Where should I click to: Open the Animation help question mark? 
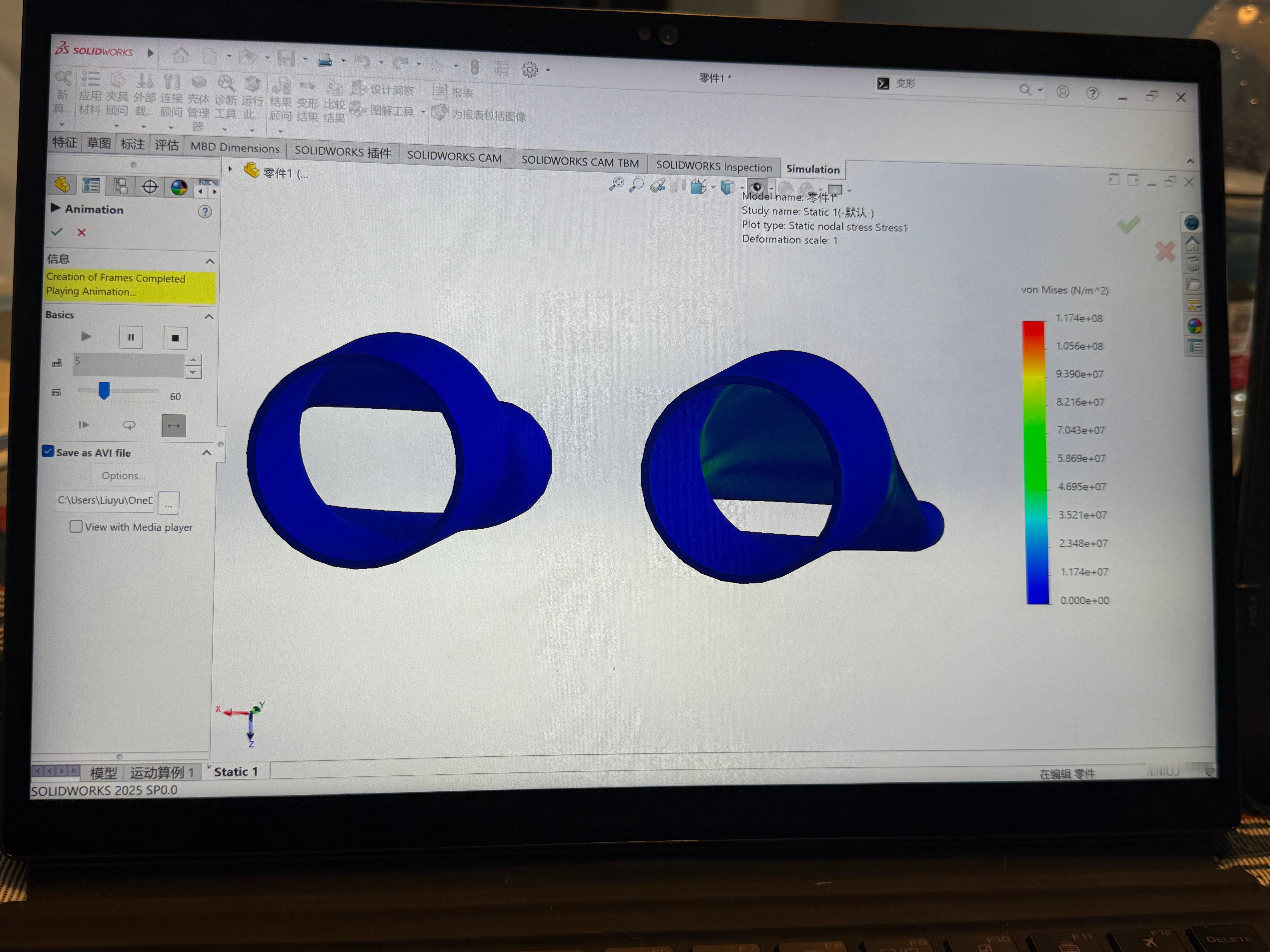point(205,212)
